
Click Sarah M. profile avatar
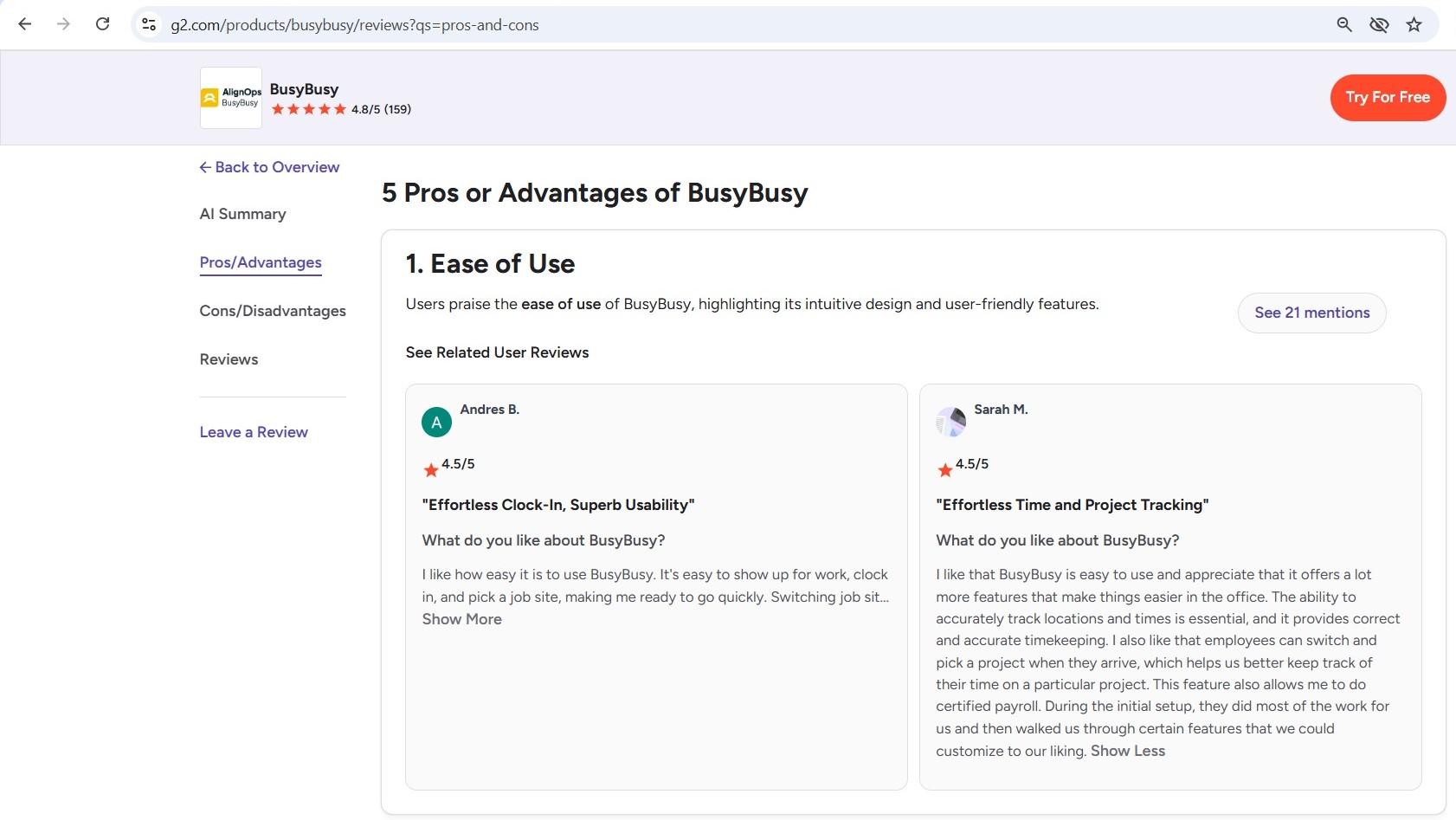click(x=950, y=422)
